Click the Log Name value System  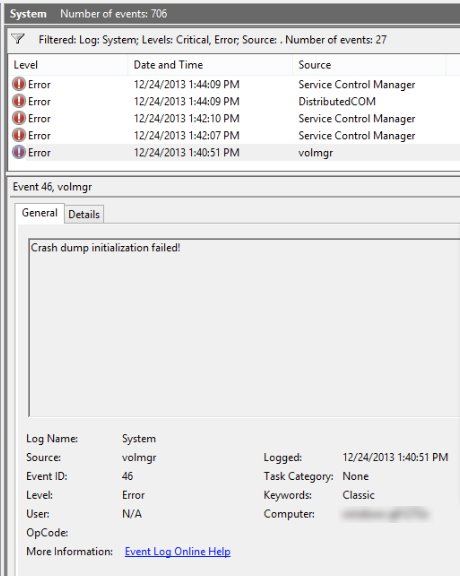pyautogui.click(x=139, y=439)
